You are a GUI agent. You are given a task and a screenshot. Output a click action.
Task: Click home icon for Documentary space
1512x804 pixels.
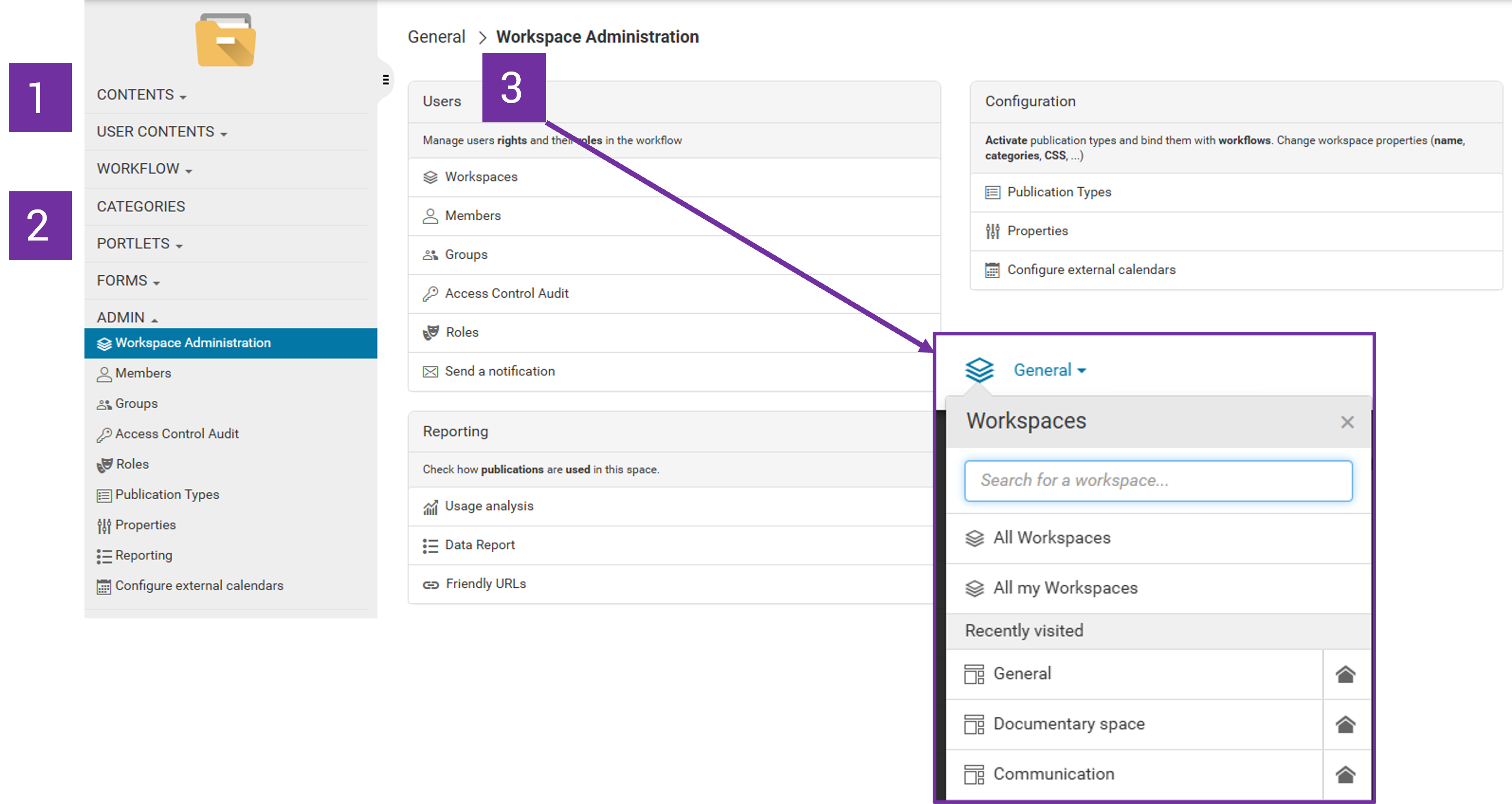[1346, 724]
